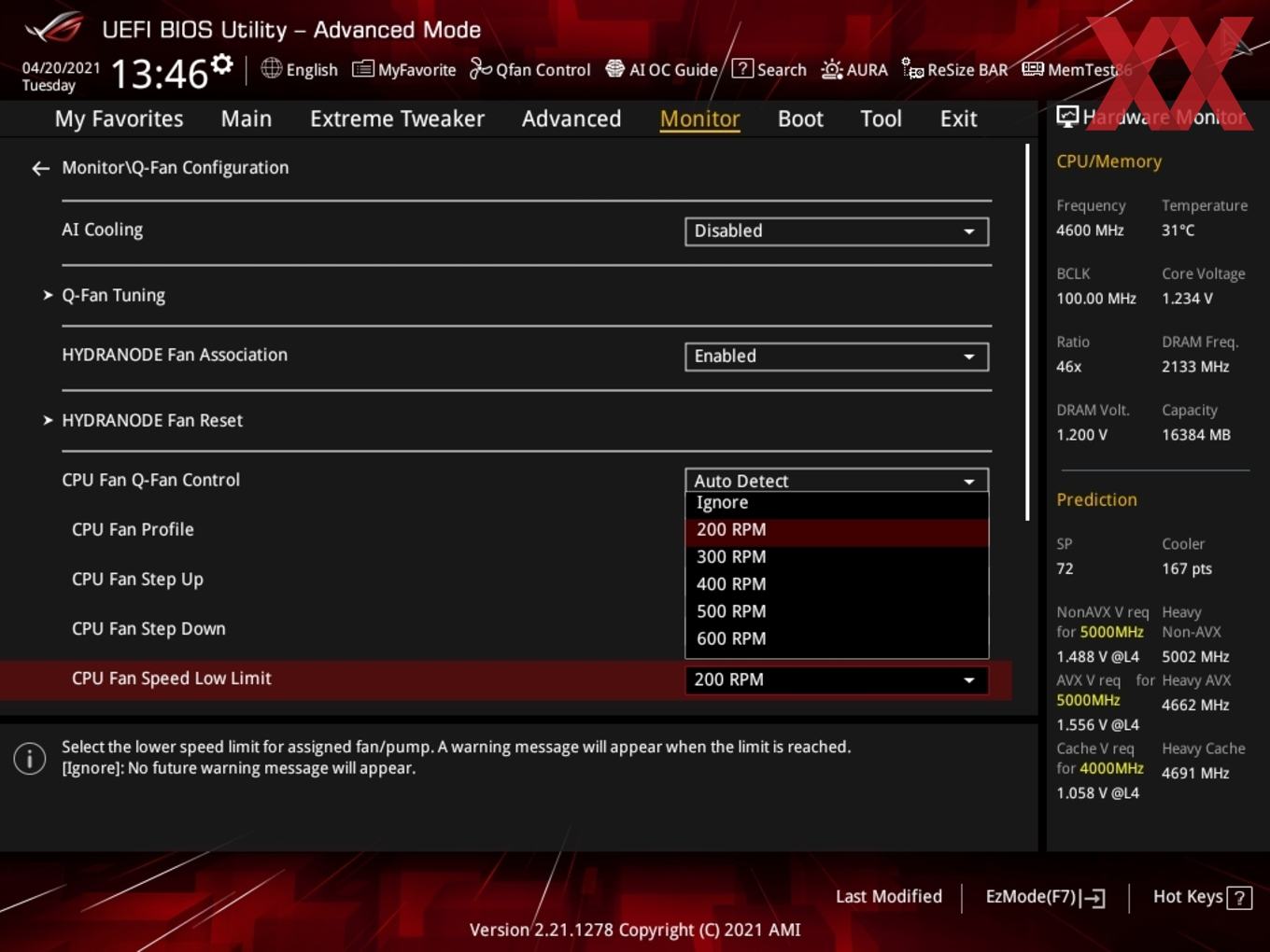
Task: Click 4600 MHz frequency value
Action: [x=1090, y=231]
